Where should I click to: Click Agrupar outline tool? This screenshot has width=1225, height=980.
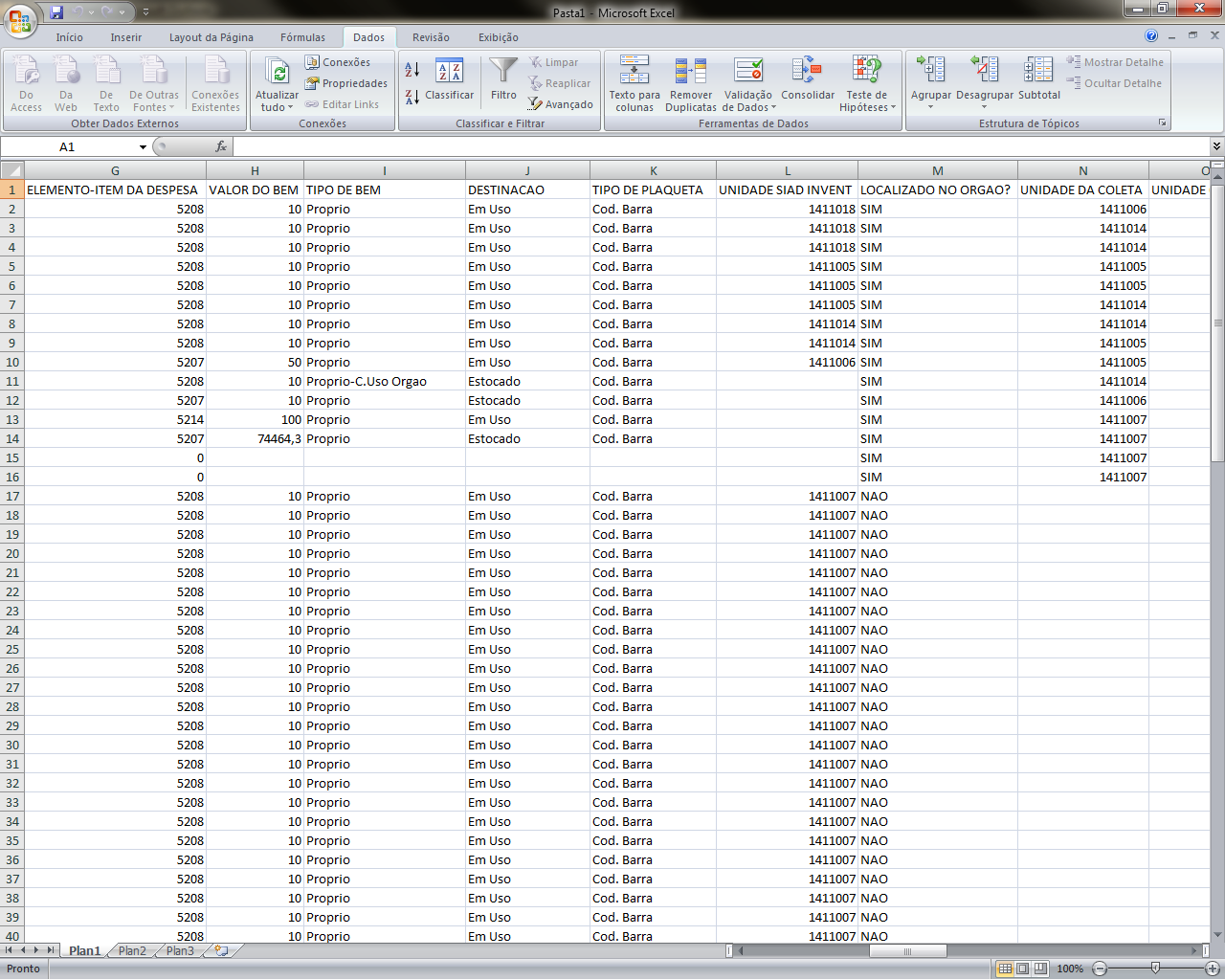pyautogui.click(x=931, y=82)
